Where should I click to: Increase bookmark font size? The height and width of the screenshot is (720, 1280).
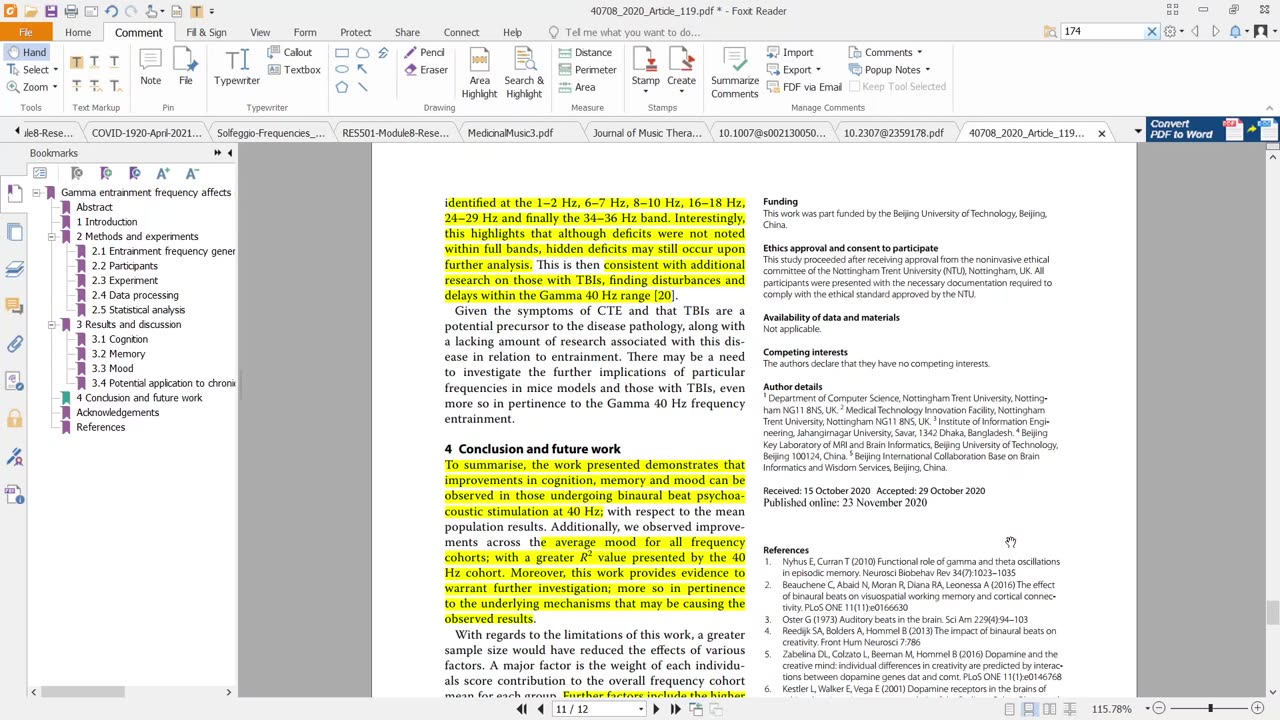pyautogui.click(x=163, y=173)
